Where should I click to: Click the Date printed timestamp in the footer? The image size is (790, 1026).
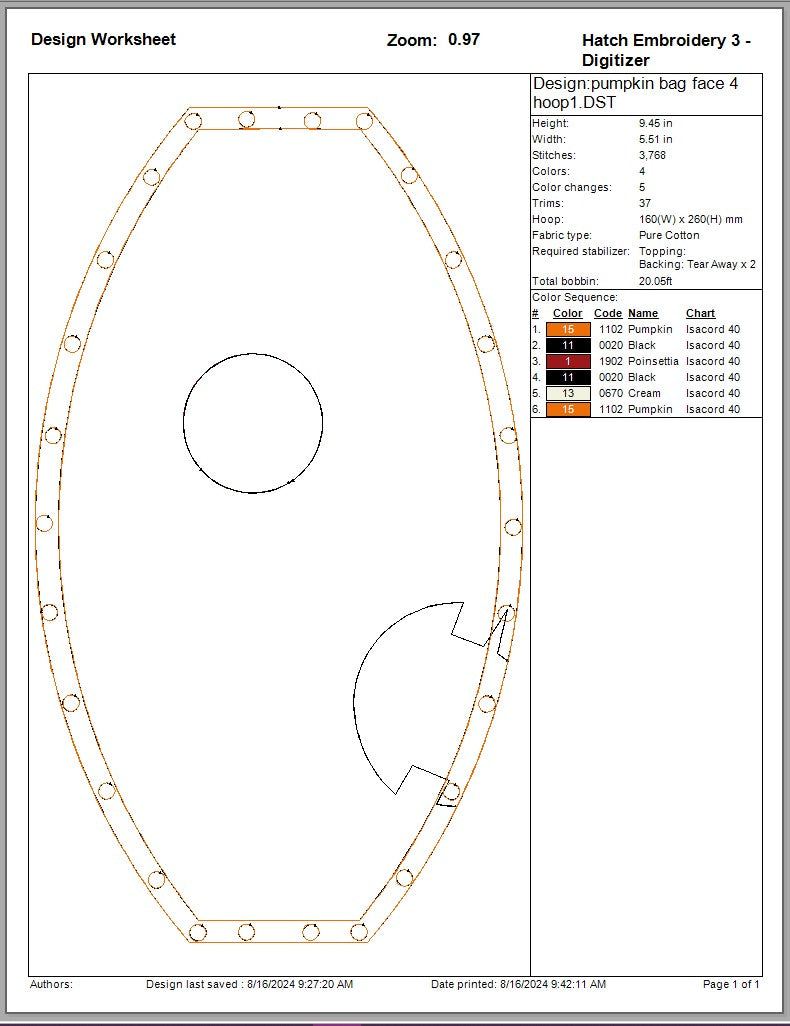(518, 984)
